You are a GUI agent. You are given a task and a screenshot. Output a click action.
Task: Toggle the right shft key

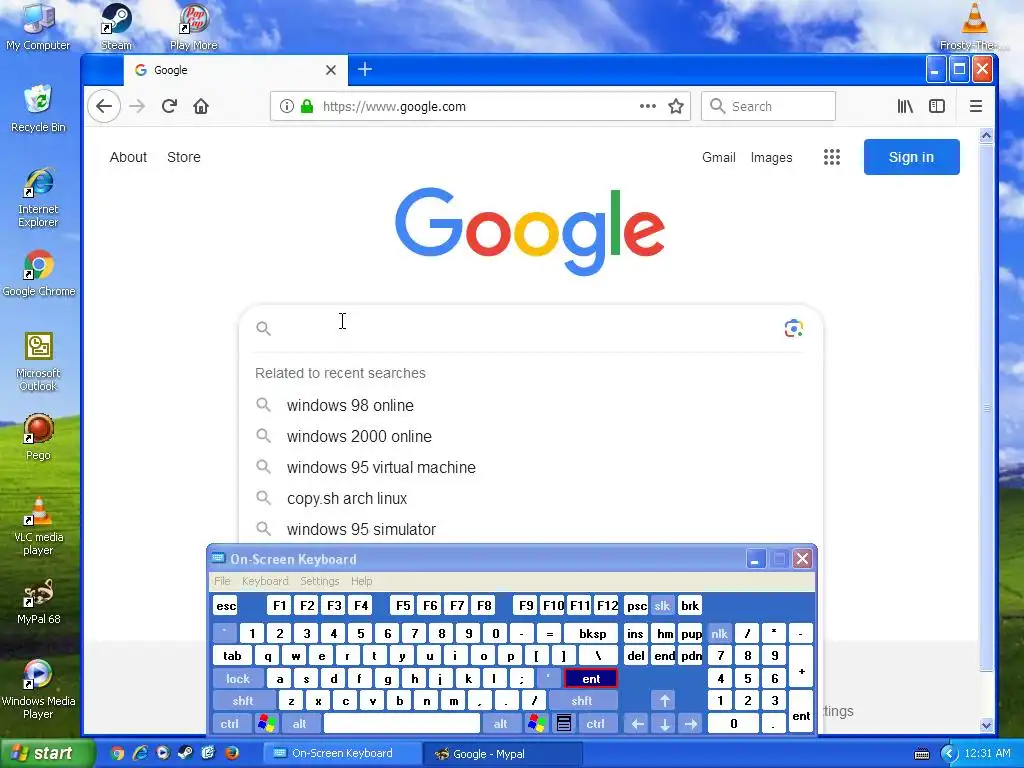tap(582, 701)
